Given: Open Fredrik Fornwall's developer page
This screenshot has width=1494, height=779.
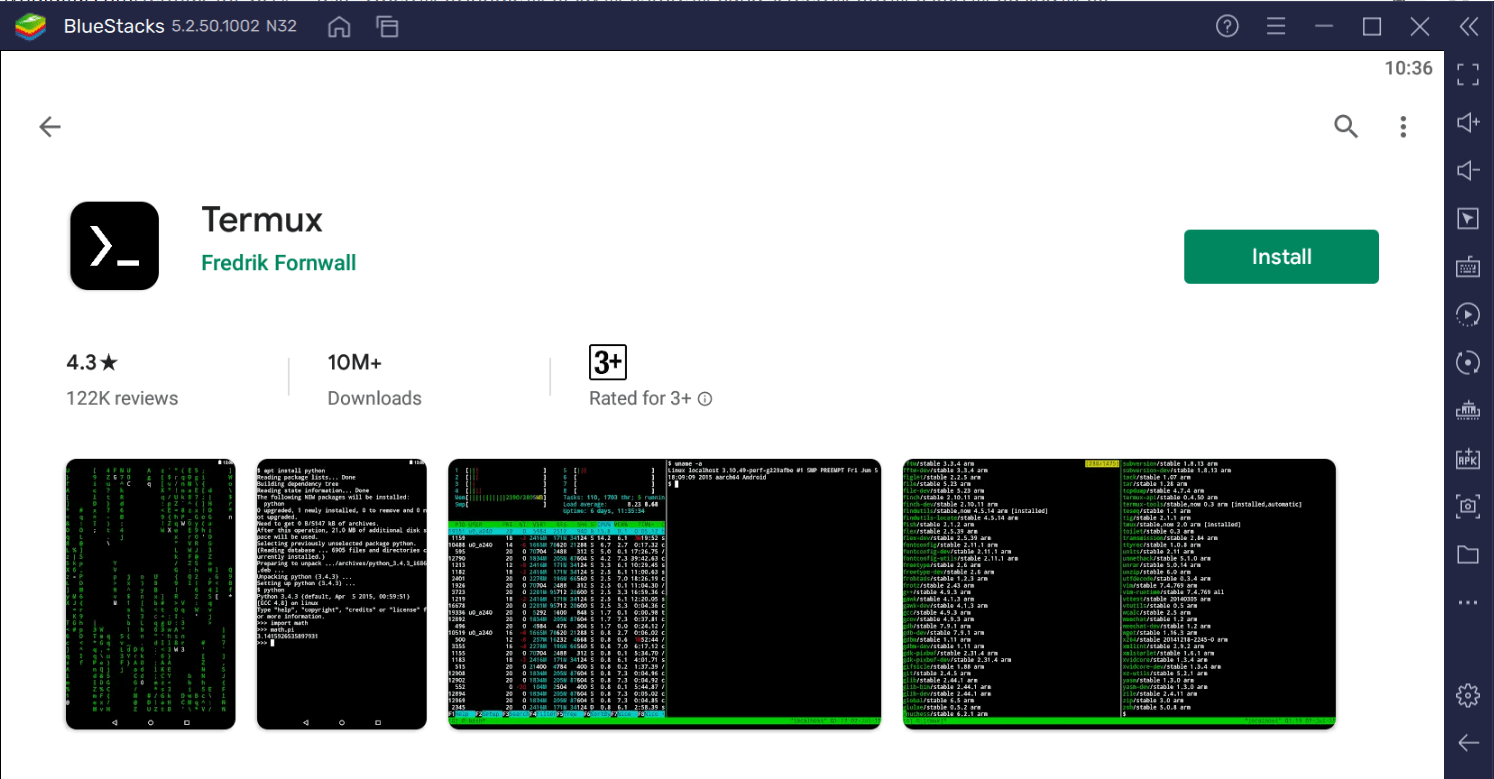Looking at the screenshot, I should (x=278, y=262).
